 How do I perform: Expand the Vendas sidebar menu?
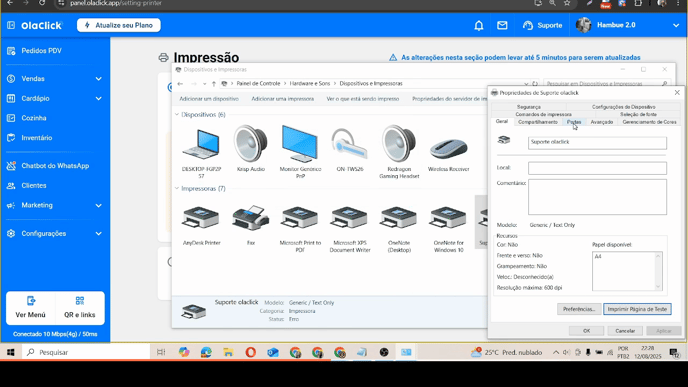tap(55, 79)
